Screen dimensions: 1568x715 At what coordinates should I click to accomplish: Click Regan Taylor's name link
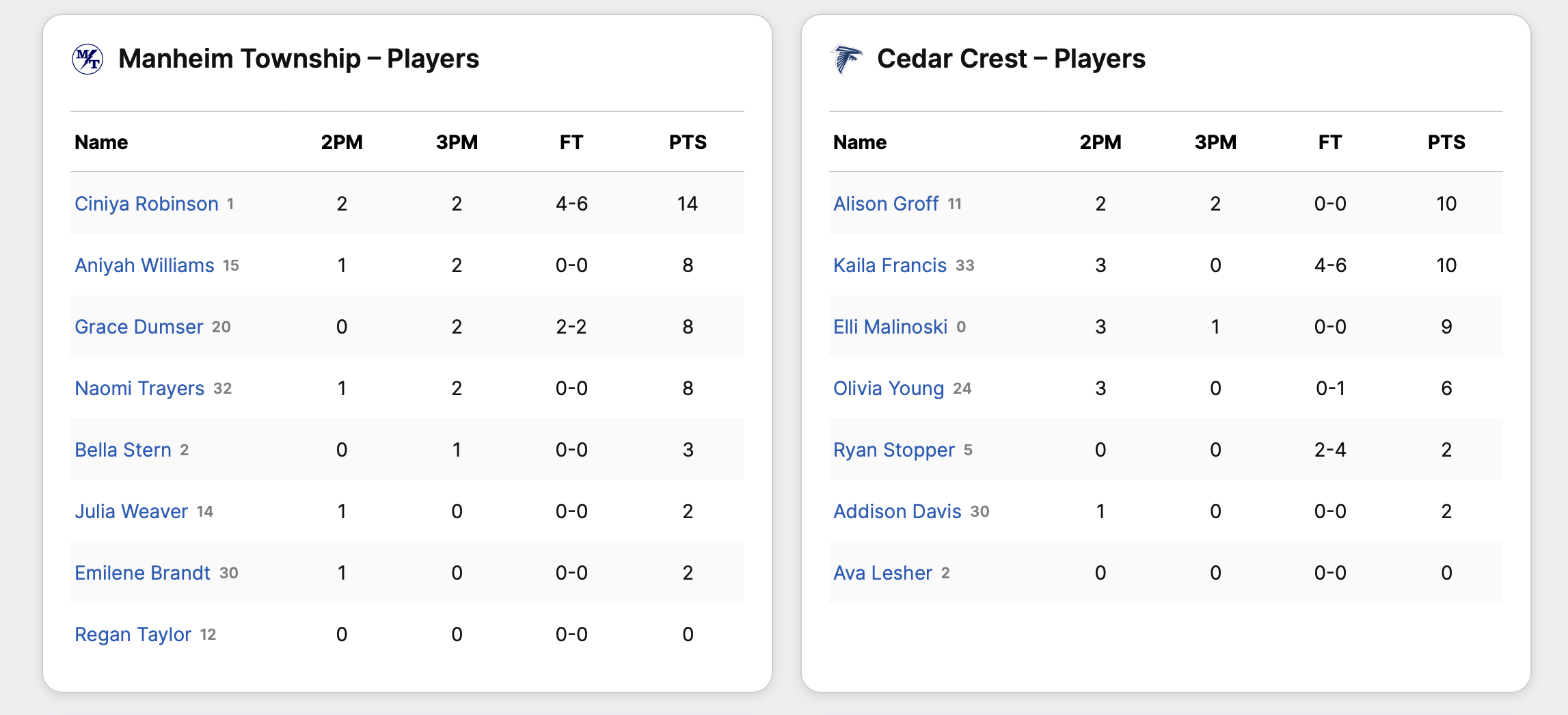133,634
